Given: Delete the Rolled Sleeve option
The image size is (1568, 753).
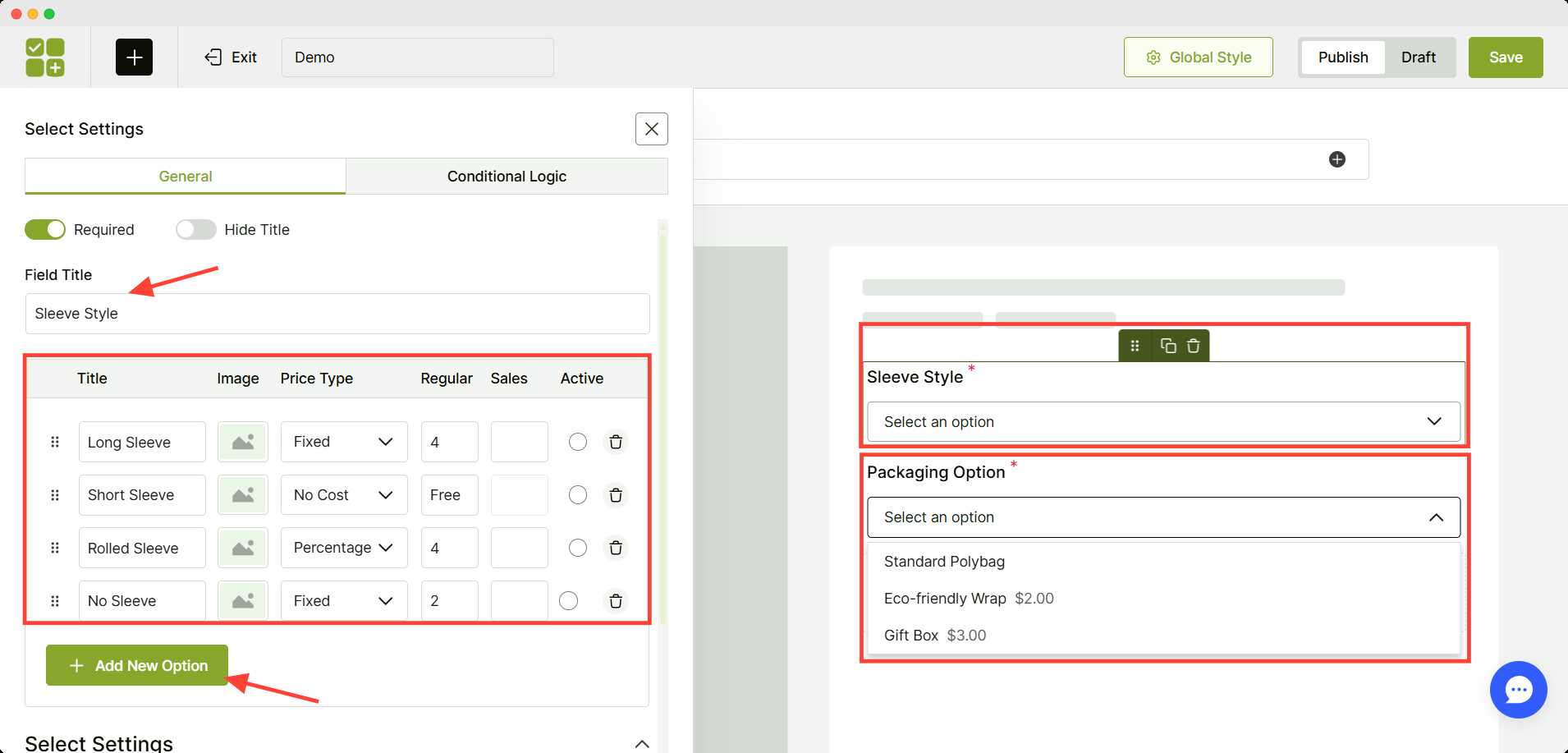Looking at the screenshot, I should tap(616, 548).
